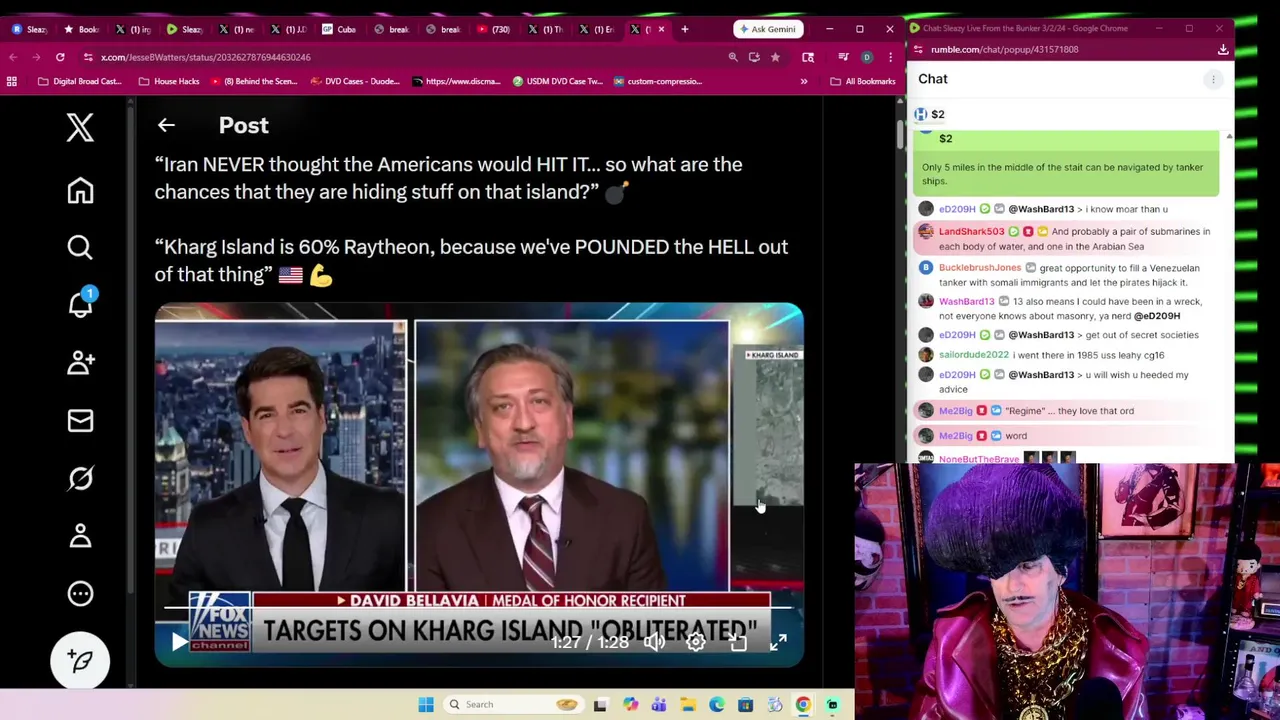The height and width of the screenshot is (720, 1280).
Task: Open DVD Cases Duode bookmark
Action: pos(354,81)
